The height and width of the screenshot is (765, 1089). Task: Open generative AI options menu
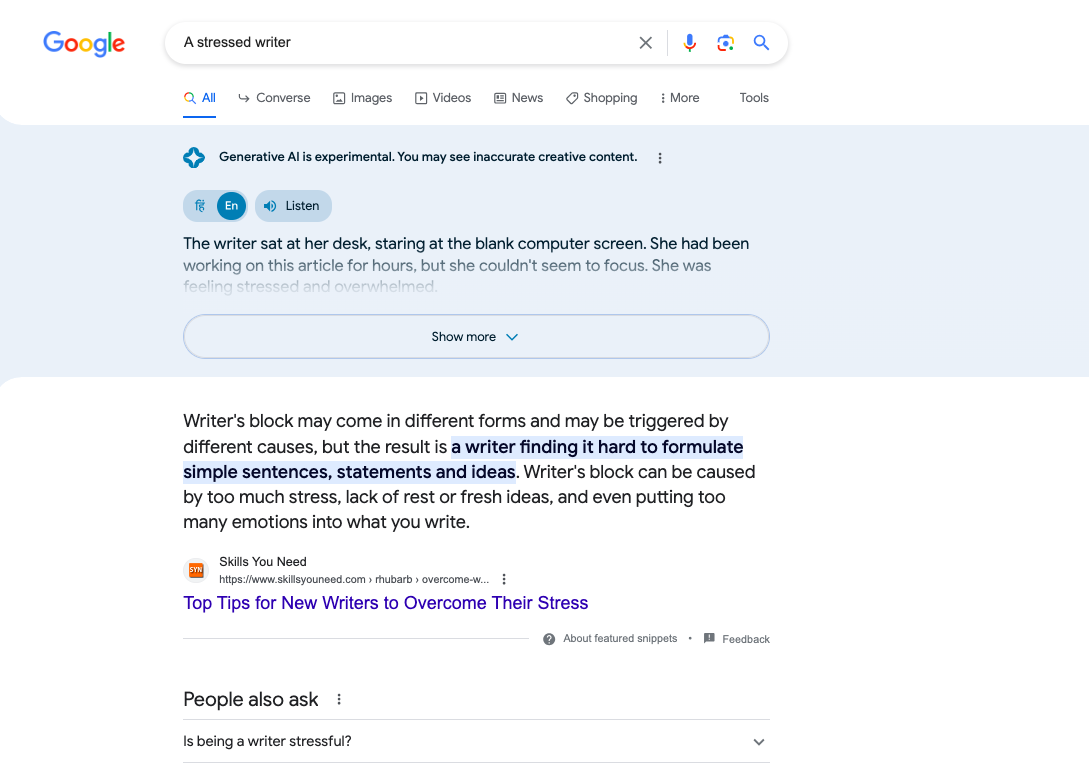659,158
